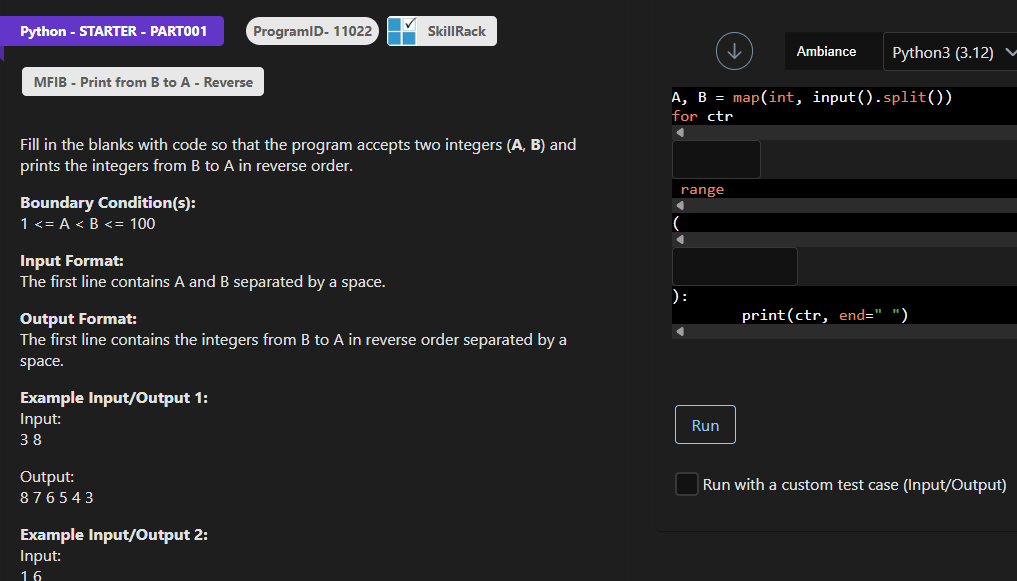Enable the custom test case checkbox
Image resolution: width=1017 pixels, height=581 pixels.
tap(686, 483)
